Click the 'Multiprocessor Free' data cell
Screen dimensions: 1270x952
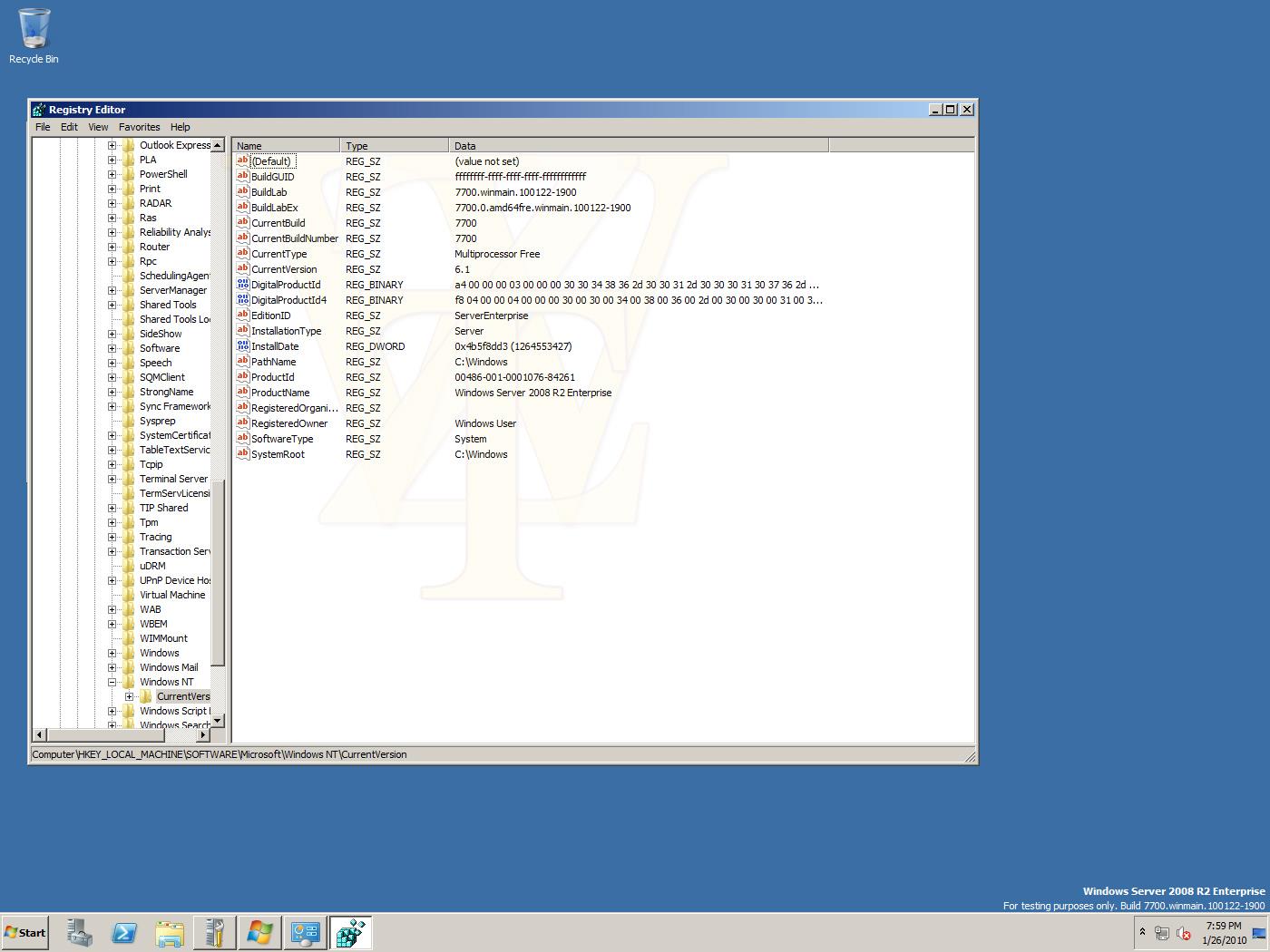click(497, 254)
